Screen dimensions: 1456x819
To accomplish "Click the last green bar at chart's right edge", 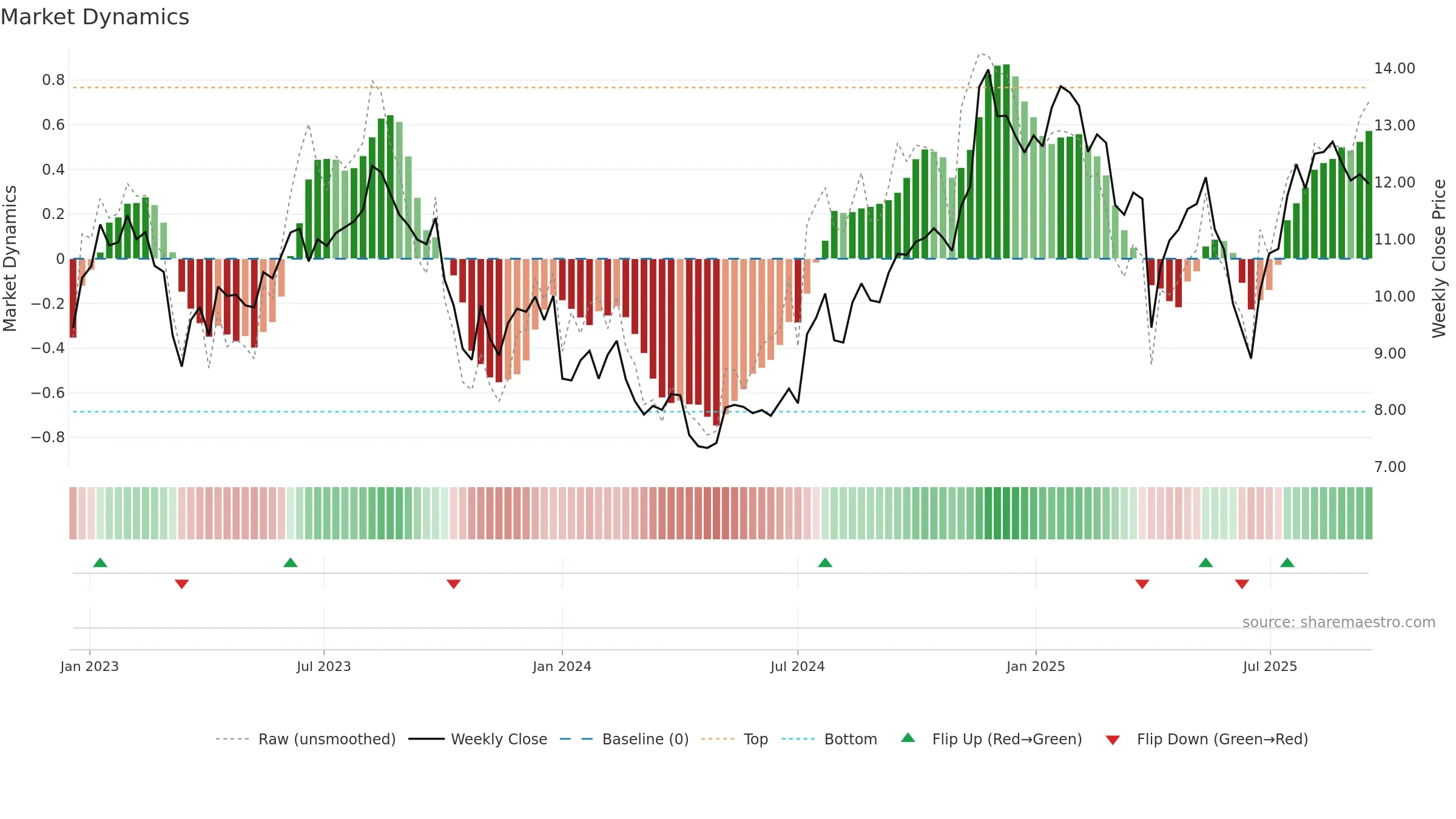I will [x=1369, y=195].
